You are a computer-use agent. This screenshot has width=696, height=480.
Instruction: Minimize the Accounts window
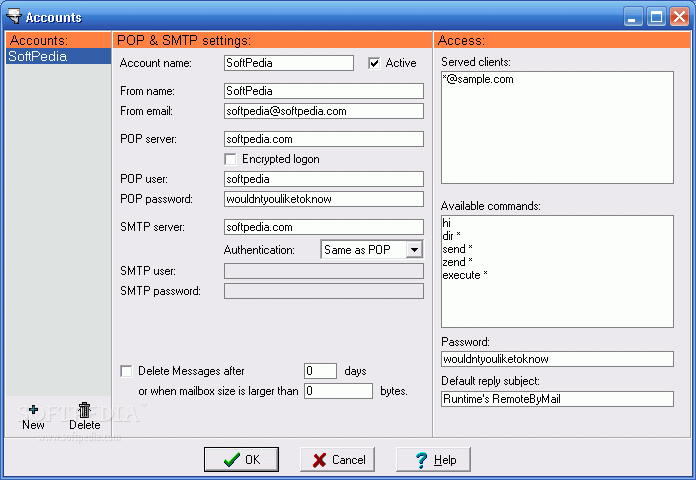(x=633, y=17)
